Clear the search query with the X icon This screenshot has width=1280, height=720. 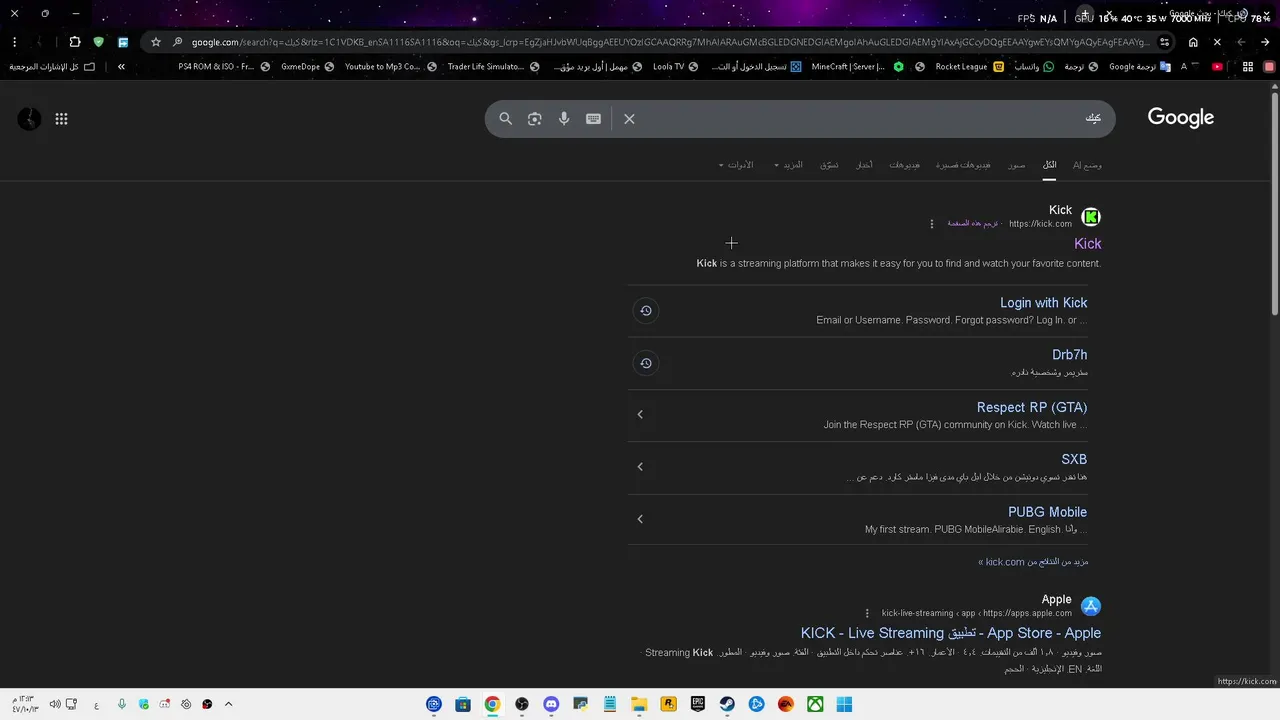(629, 119)
